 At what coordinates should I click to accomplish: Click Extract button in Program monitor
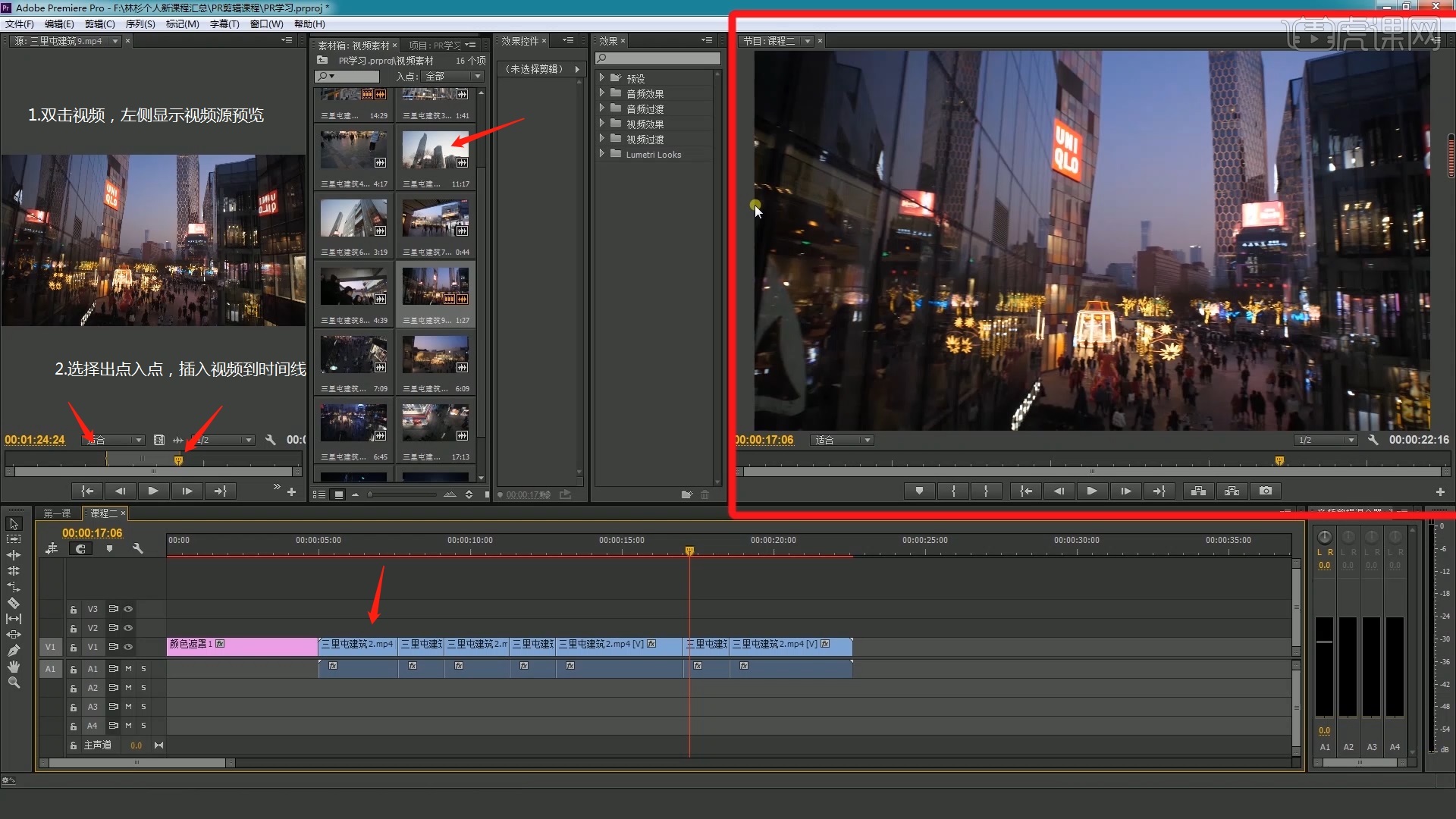click(x=1232, y=491)
